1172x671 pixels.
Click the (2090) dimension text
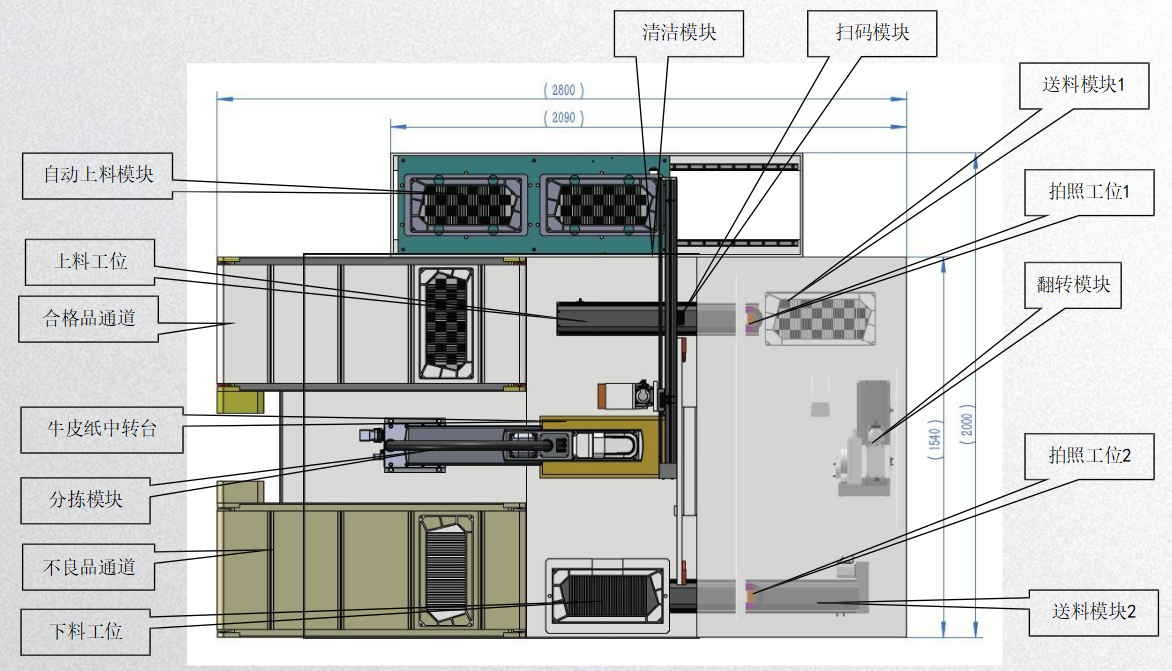click(x=563, y=118)
